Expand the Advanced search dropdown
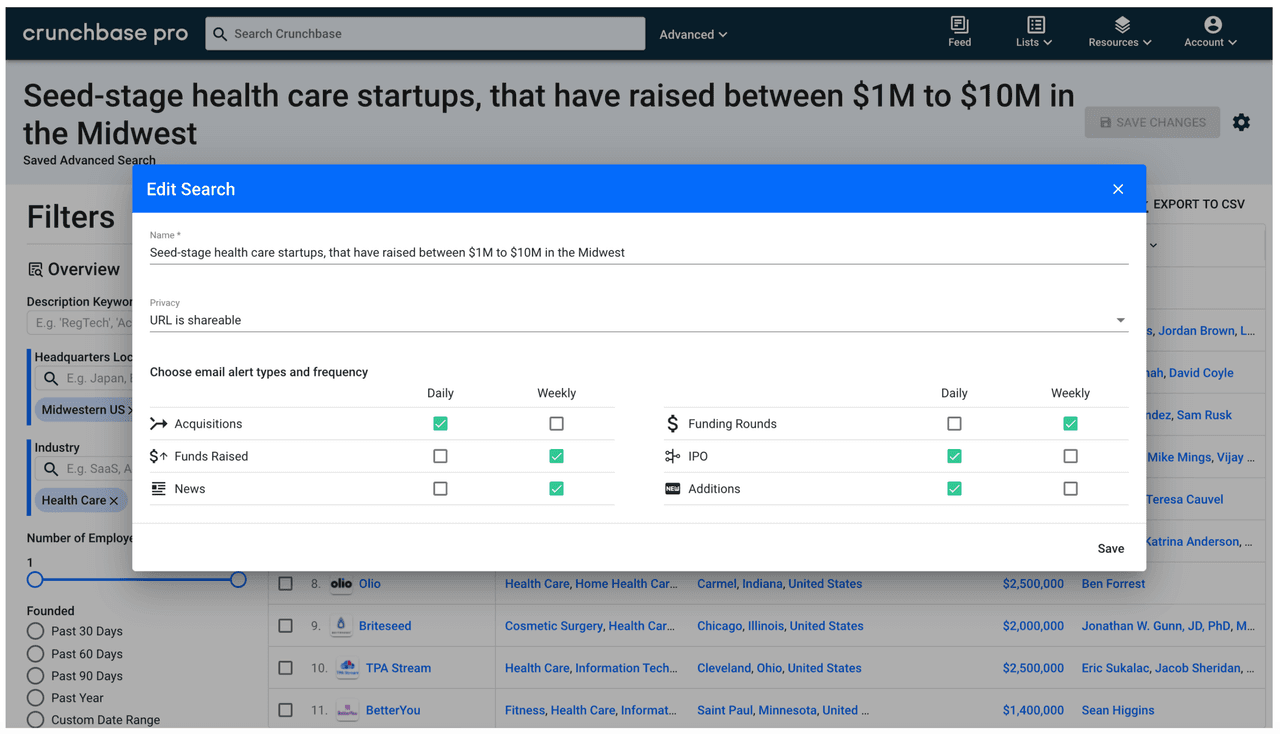Viewport: 1280px width, 734px height. [693, 34]
